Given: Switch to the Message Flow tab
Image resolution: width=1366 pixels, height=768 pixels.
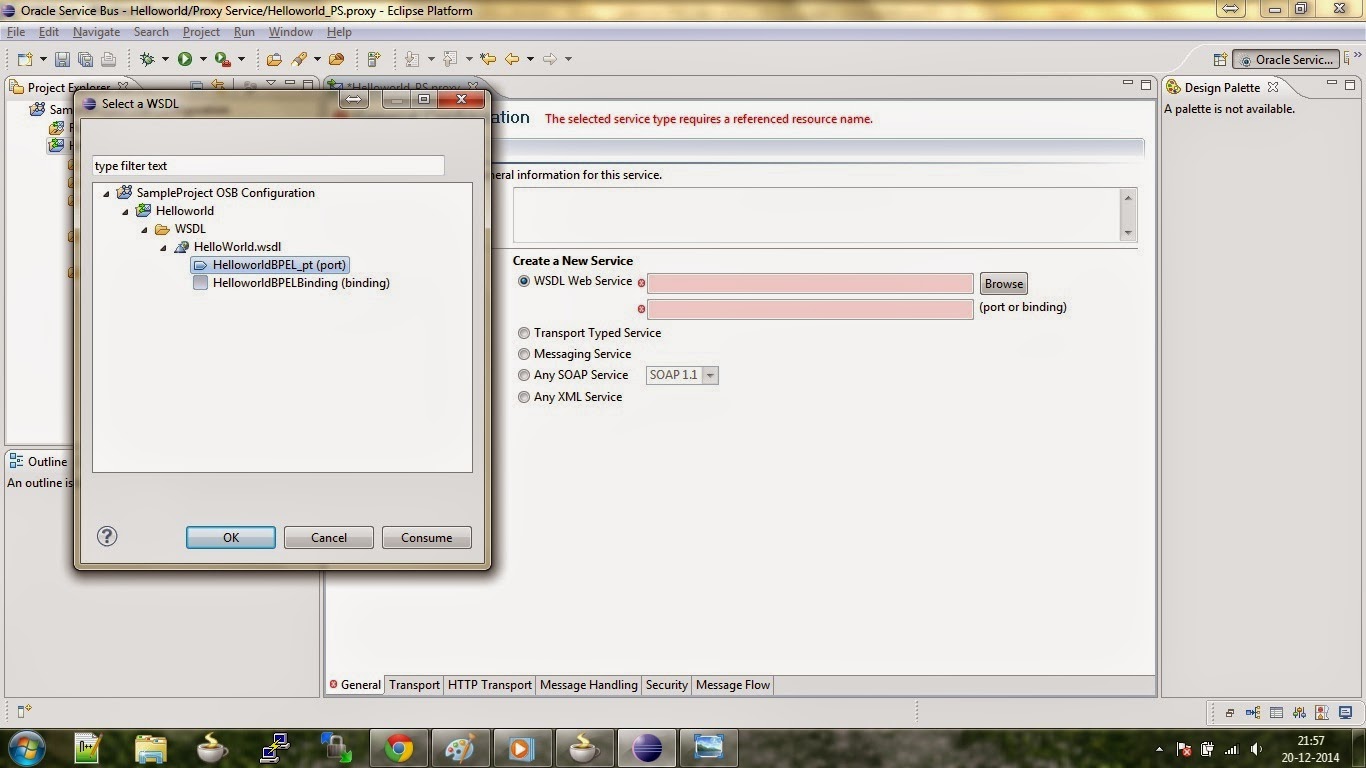Looking at the screenshot, I should coord(733,685).
